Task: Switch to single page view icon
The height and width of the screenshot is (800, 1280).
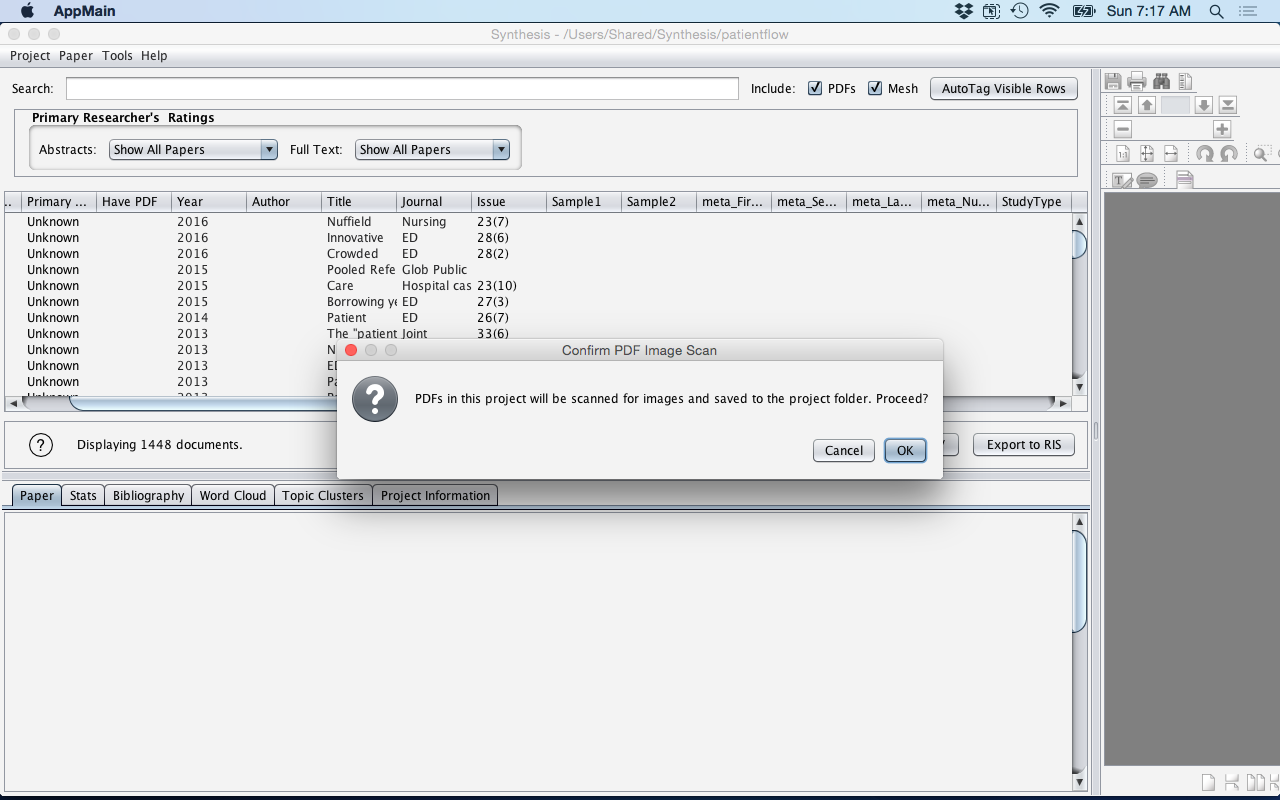Action: point(1208,782)
